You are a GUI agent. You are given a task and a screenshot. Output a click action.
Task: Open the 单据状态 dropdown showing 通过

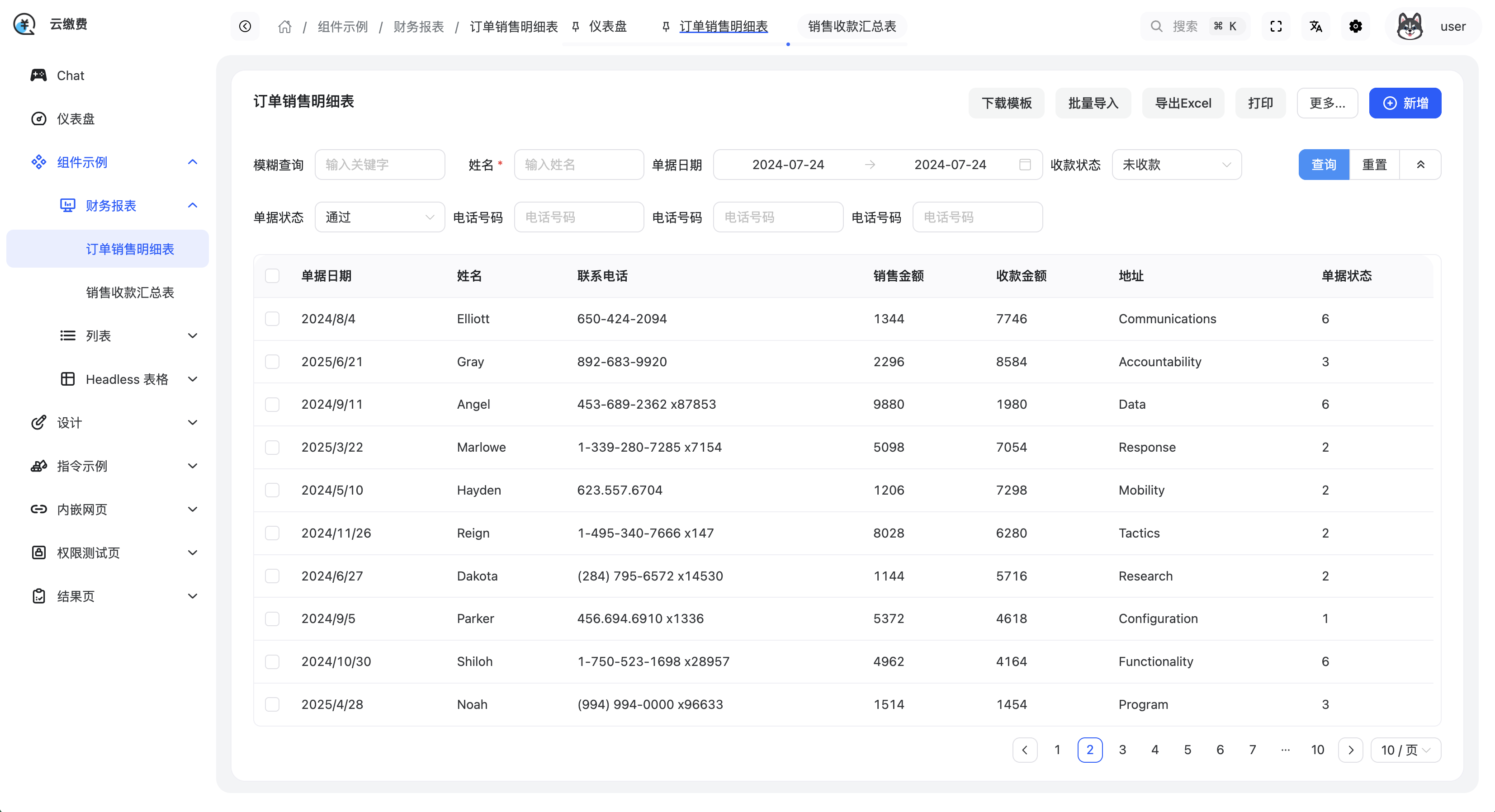point(379,217)
